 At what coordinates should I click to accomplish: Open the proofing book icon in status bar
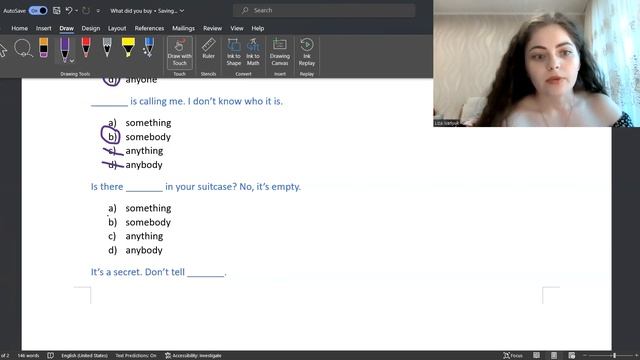51,356
